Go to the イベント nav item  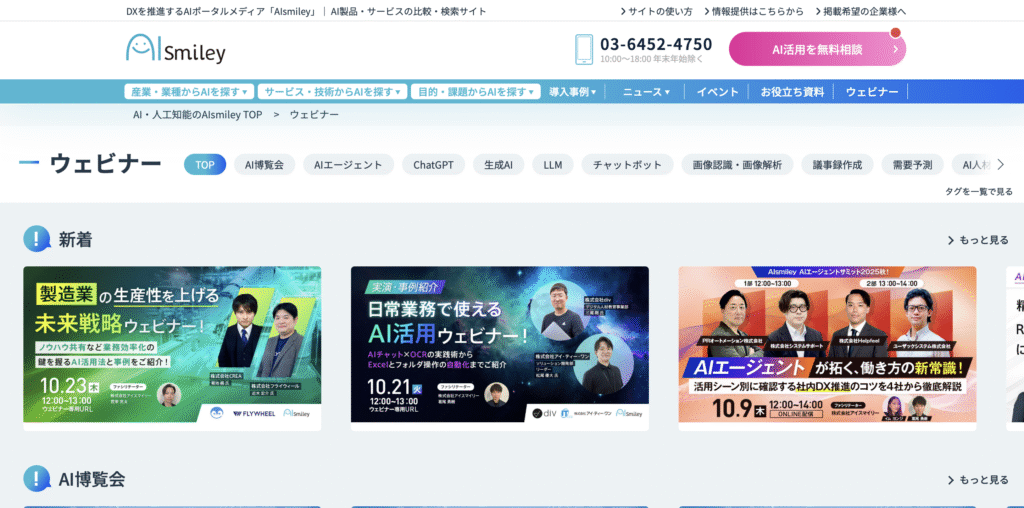point(717,92)
